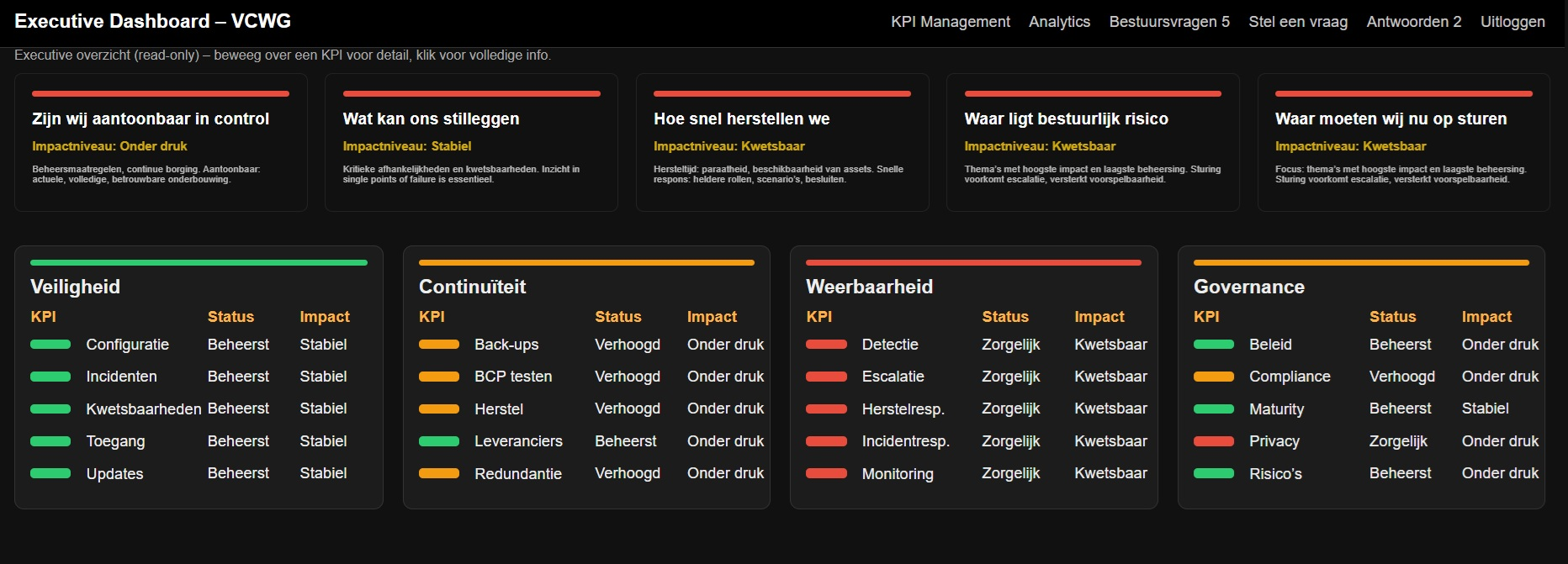The image size is (1568, 564).
Task: Open the 'Zijn wij aantoonbaar in control' card
Action: pyautogui.click(x=161, y=142)
